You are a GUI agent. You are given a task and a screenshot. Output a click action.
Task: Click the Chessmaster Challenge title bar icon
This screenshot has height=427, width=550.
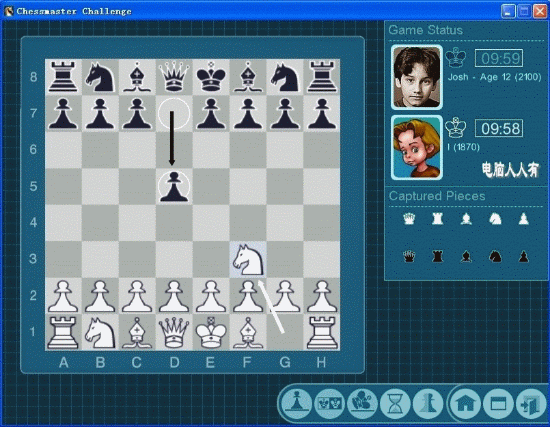pyautogui.click(x=8, y=11)
